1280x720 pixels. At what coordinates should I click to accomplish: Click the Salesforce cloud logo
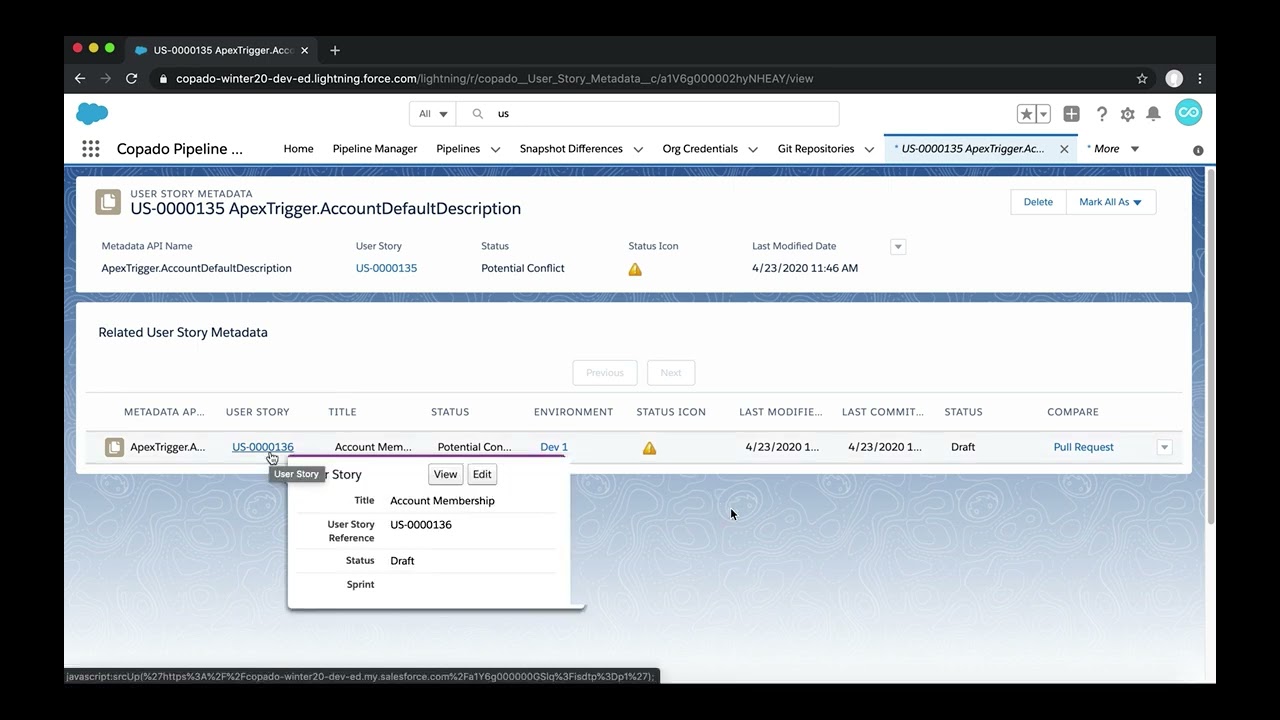(92, 113)
